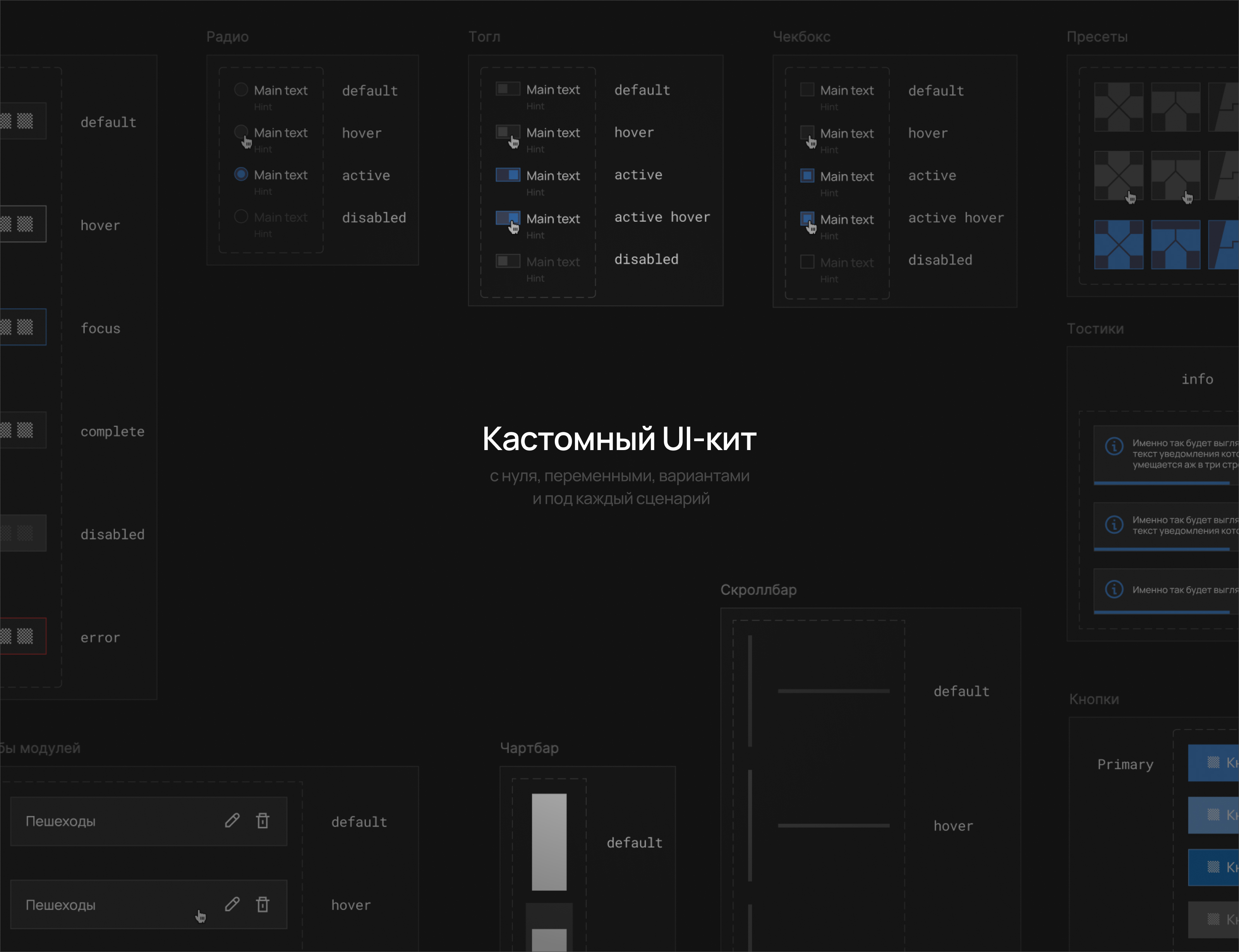Switch off the active toggle in Тогл
This screenshot has height=952, width=1239.
(x=508, y=175)
